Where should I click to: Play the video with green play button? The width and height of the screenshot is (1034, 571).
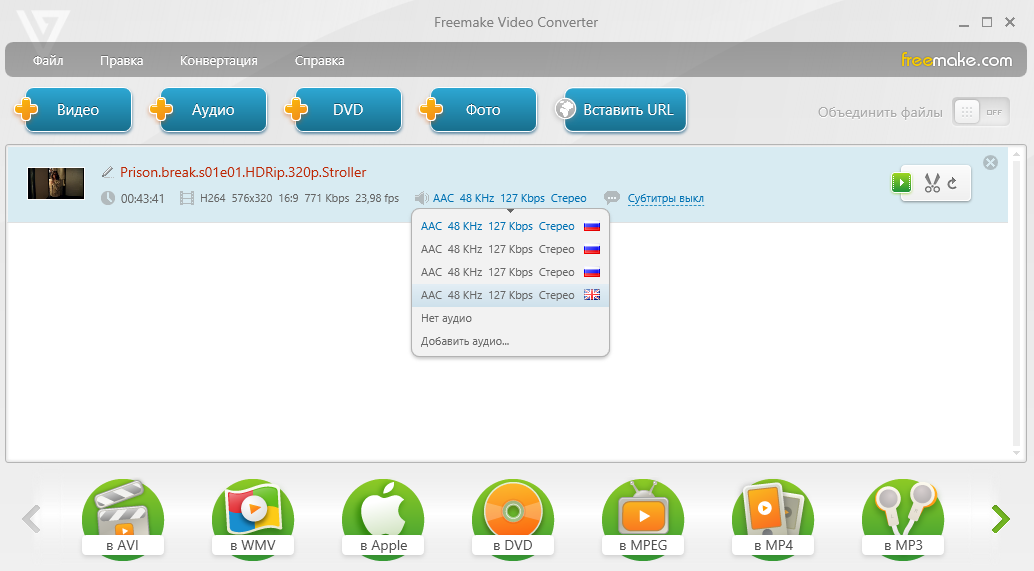tap(902, 183)
